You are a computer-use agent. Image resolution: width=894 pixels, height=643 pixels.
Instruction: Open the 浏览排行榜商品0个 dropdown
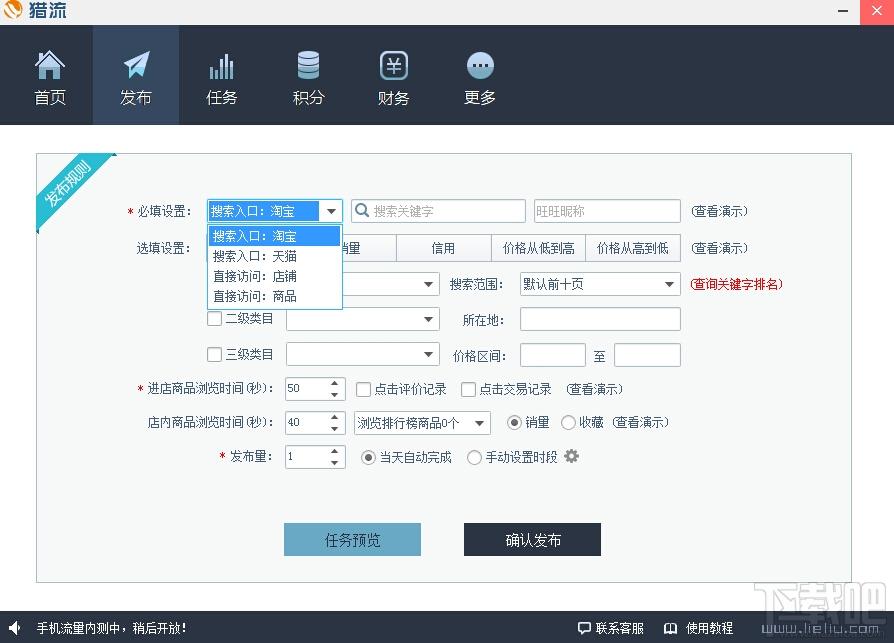(x=422, y=423)
